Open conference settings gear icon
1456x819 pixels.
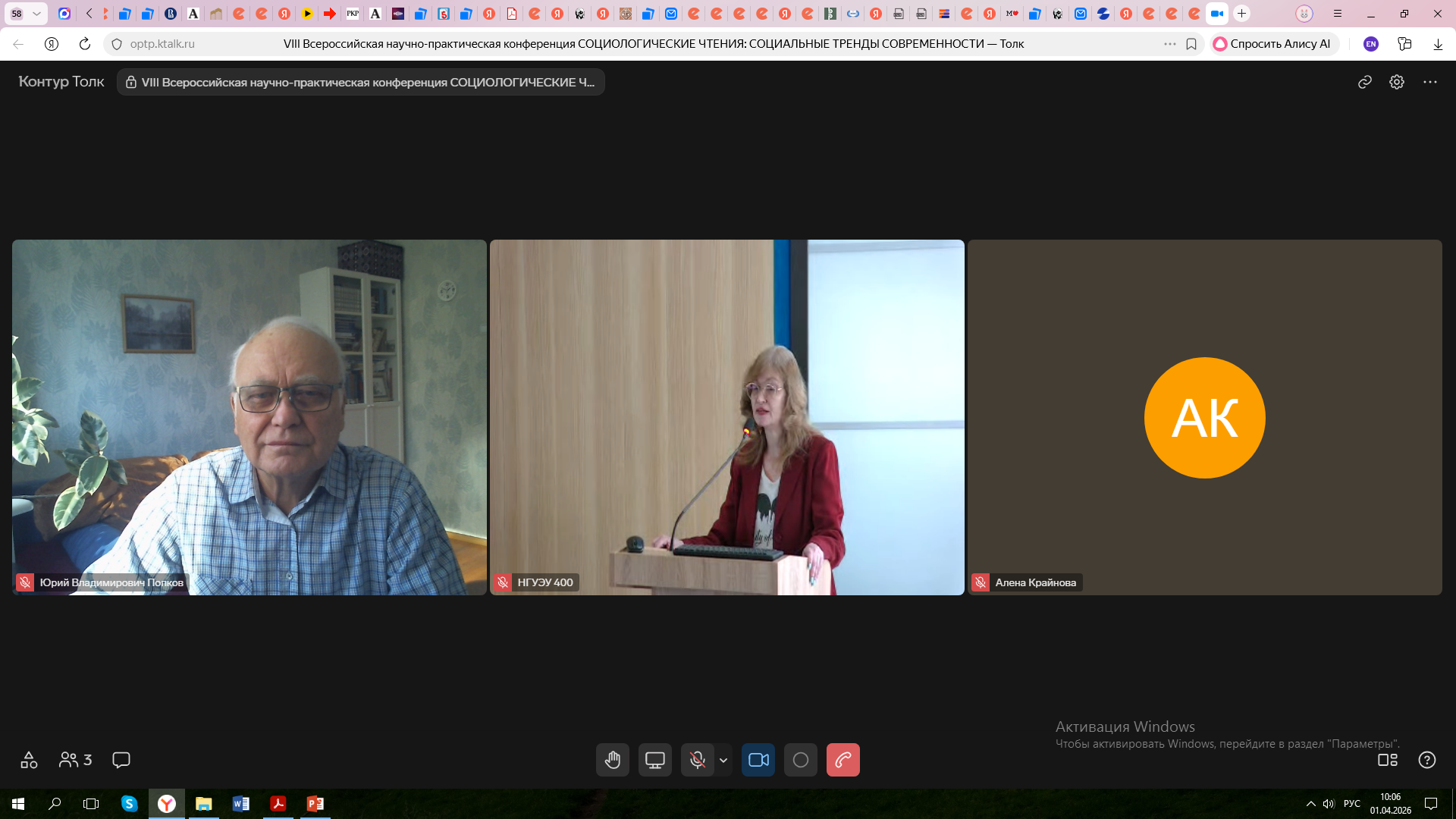(x=1397, y=82)
